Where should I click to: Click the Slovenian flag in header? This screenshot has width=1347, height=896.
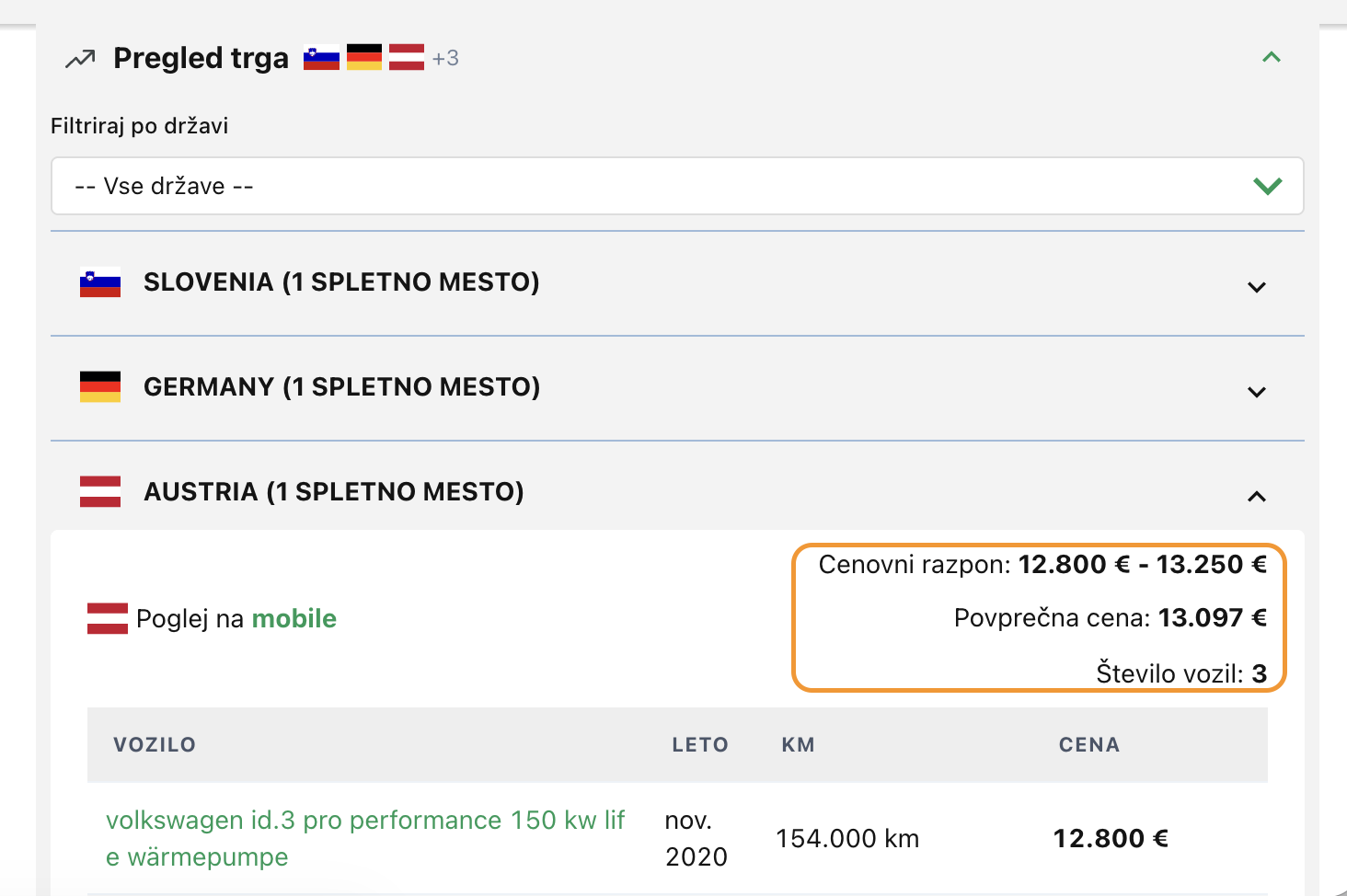(x=321, y=58)
